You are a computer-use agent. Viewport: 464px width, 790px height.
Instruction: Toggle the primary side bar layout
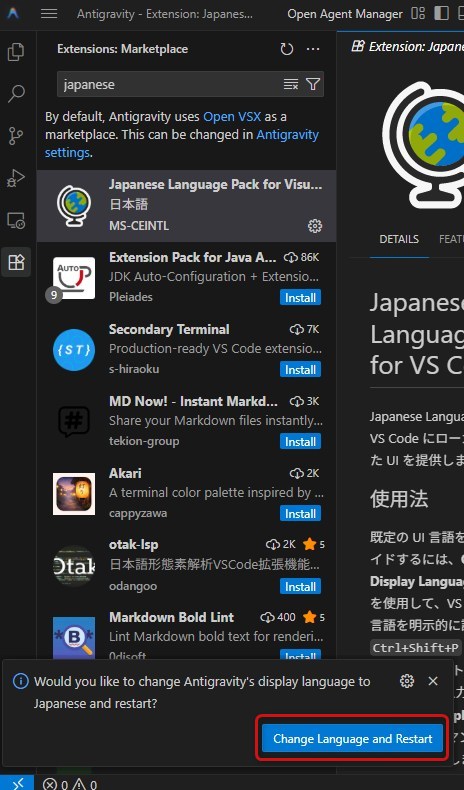[441, 14]
